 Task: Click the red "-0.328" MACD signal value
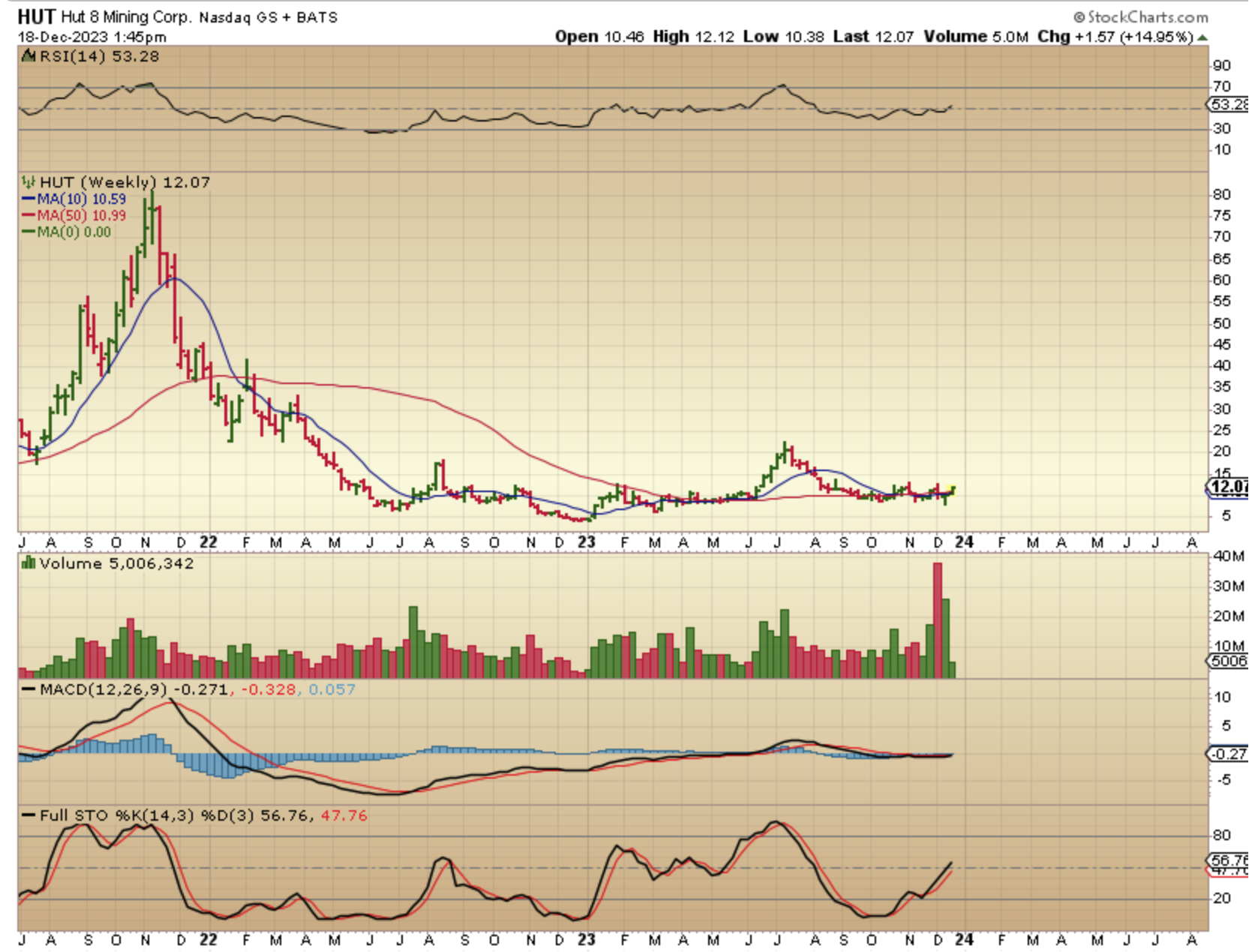(x=269, y=689)
